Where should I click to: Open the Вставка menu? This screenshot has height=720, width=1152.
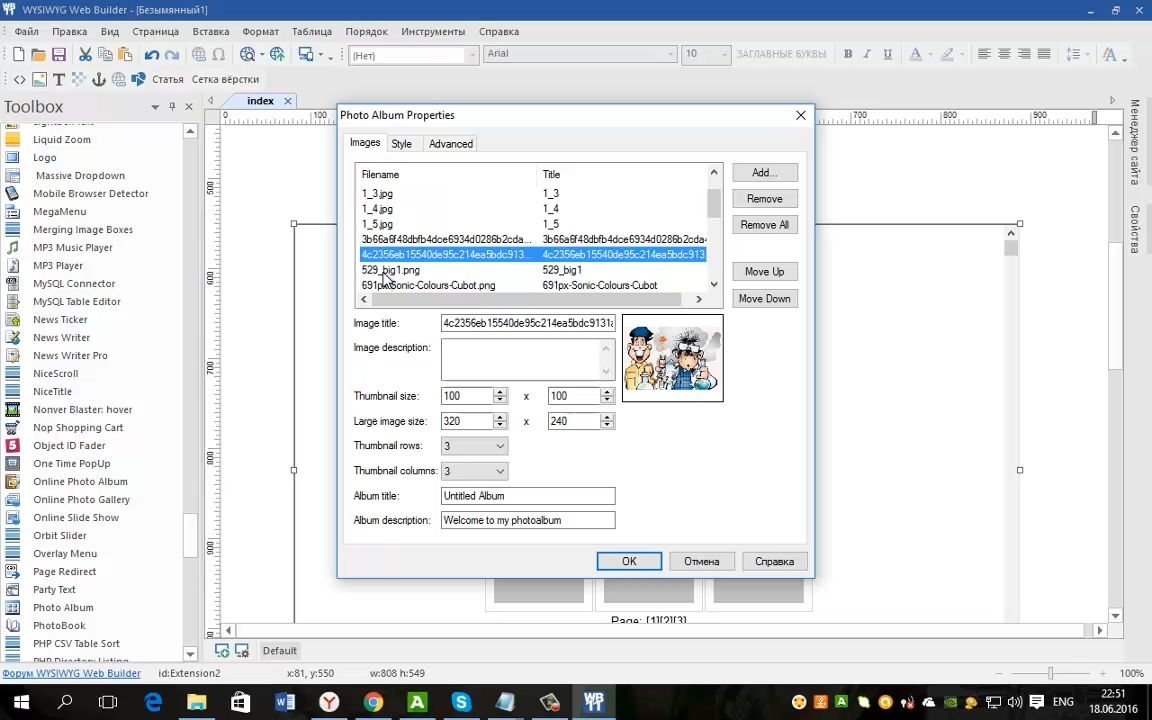[x=211, y=32]
